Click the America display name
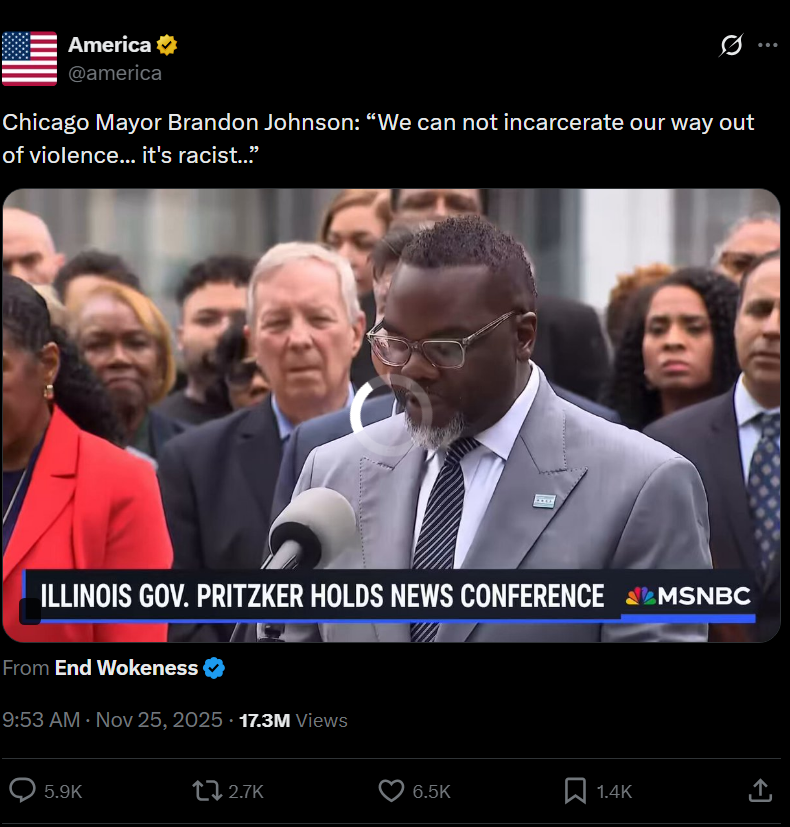This screenshot has width=790, height=827. [110, 45]
